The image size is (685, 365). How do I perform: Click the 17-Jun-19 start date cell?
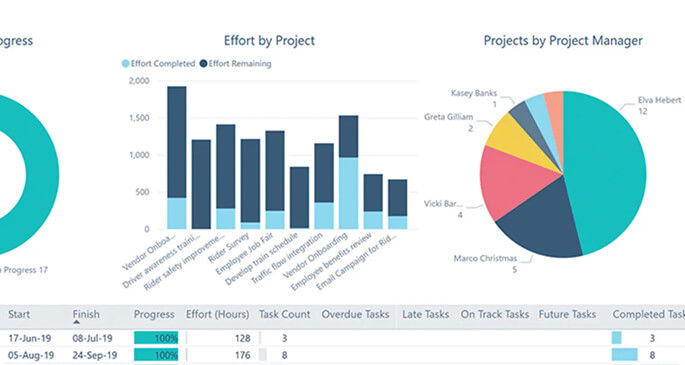[x=30, y=338]
